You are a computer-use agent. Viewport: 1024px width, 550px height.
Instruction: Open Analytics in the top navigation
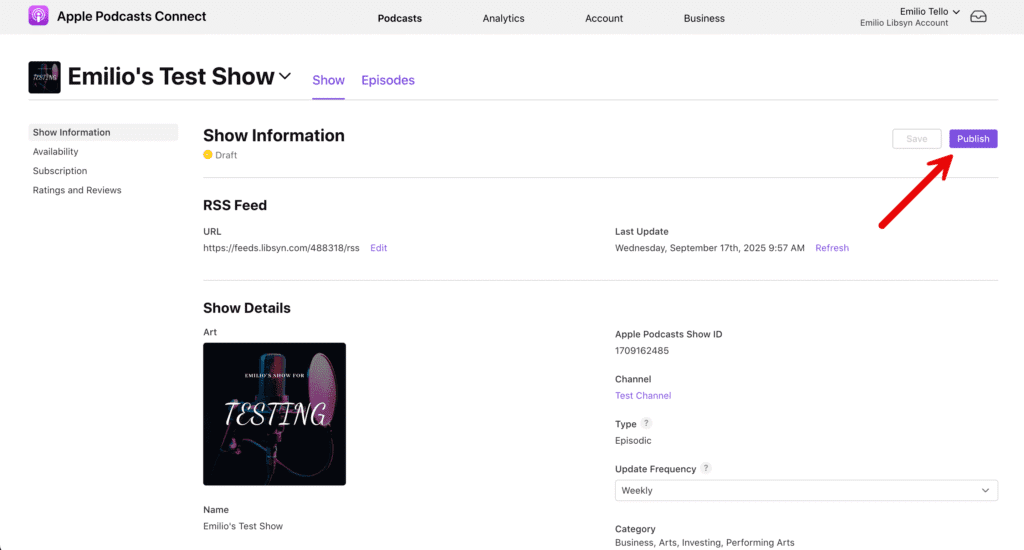coord(503,18)
